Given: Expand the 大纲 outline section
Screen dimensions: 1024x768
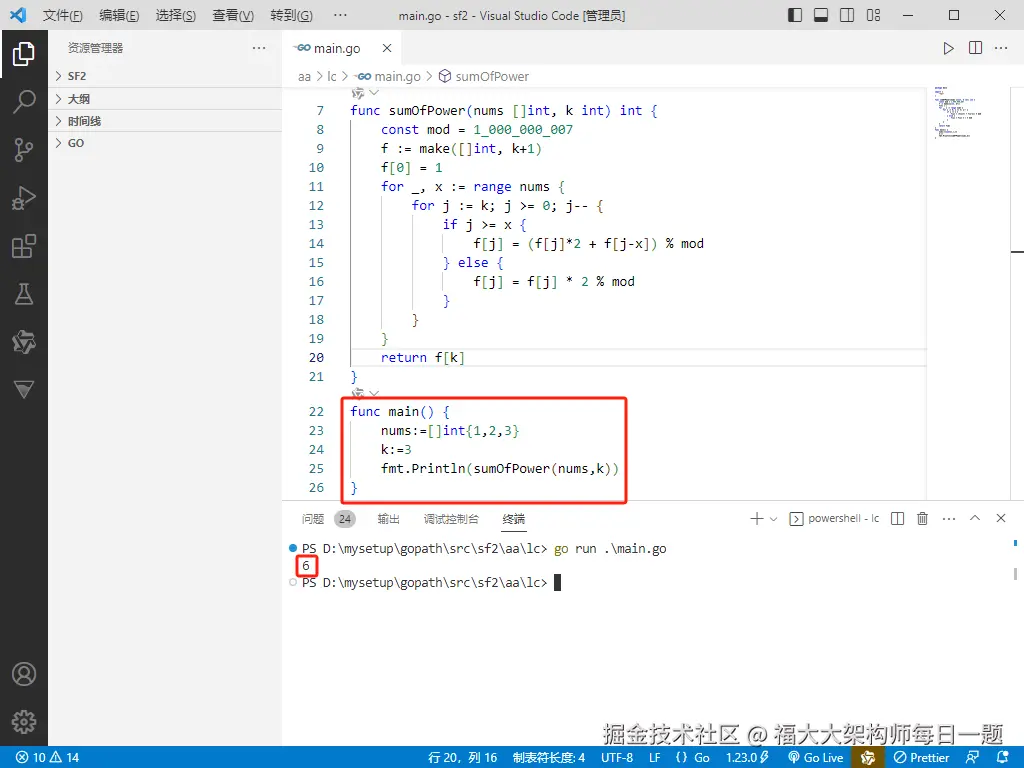Looking at the screenshot, I should coord(165,99).
